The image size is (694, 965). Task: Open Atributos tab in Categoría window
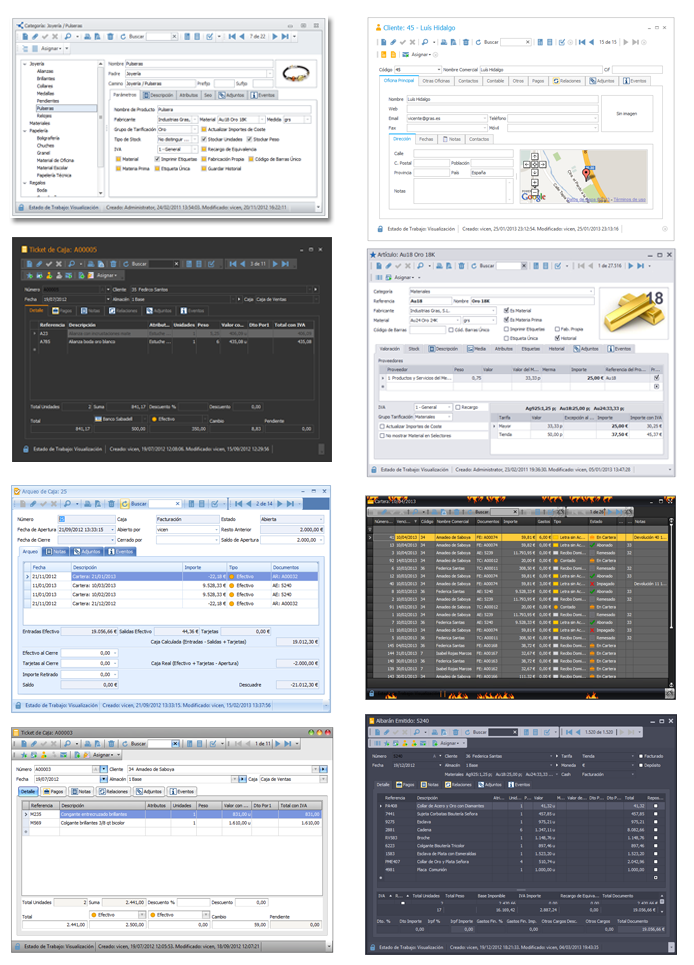pos(188,95)
